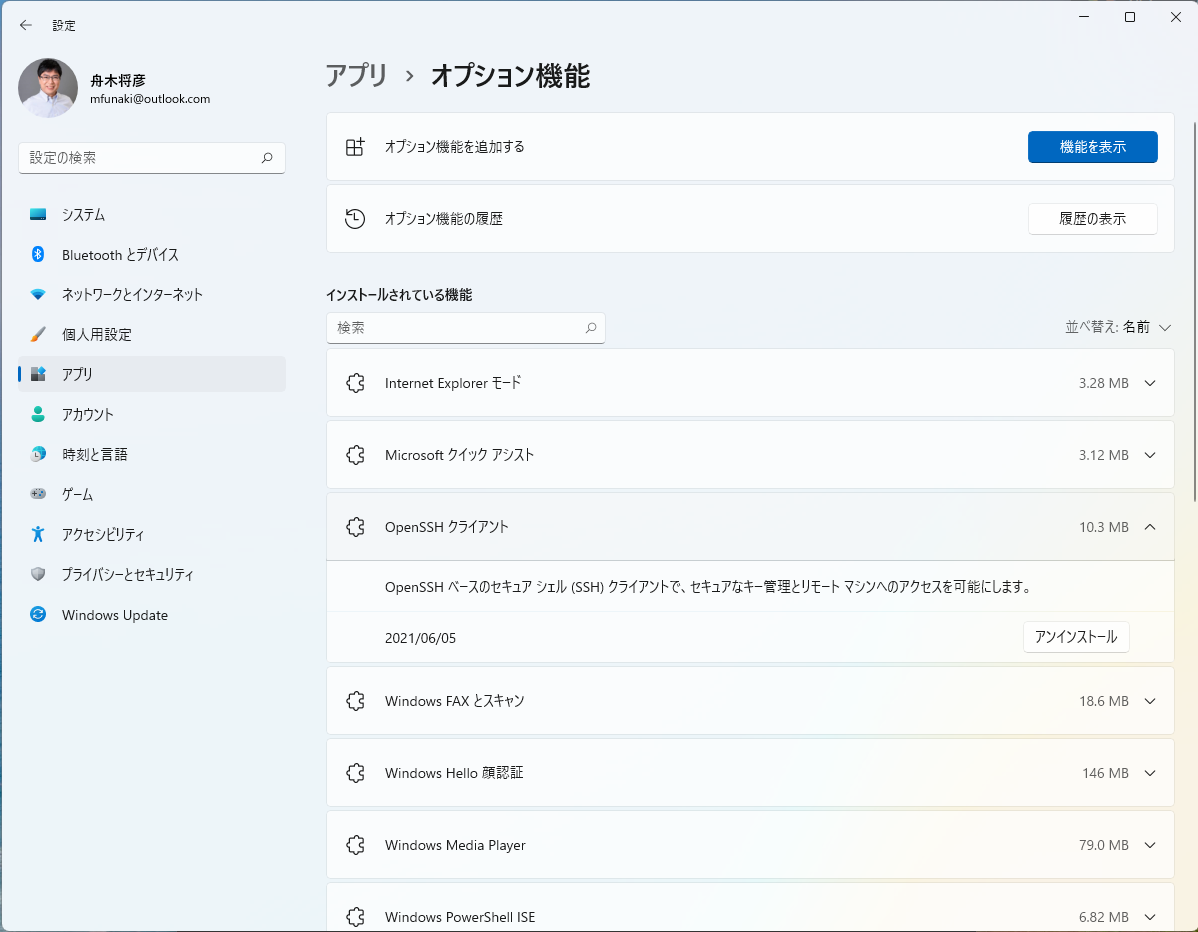Viewport: 1198px width, 932px height.
Task: Expand the Windows Media Player entry
Action: 1150,844
